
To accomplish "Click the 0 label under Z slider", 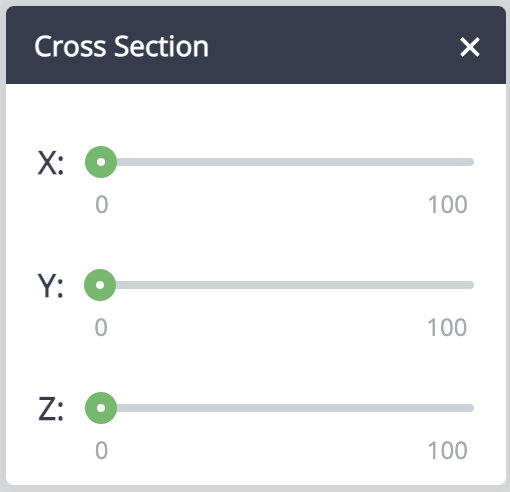I will 102,450.
